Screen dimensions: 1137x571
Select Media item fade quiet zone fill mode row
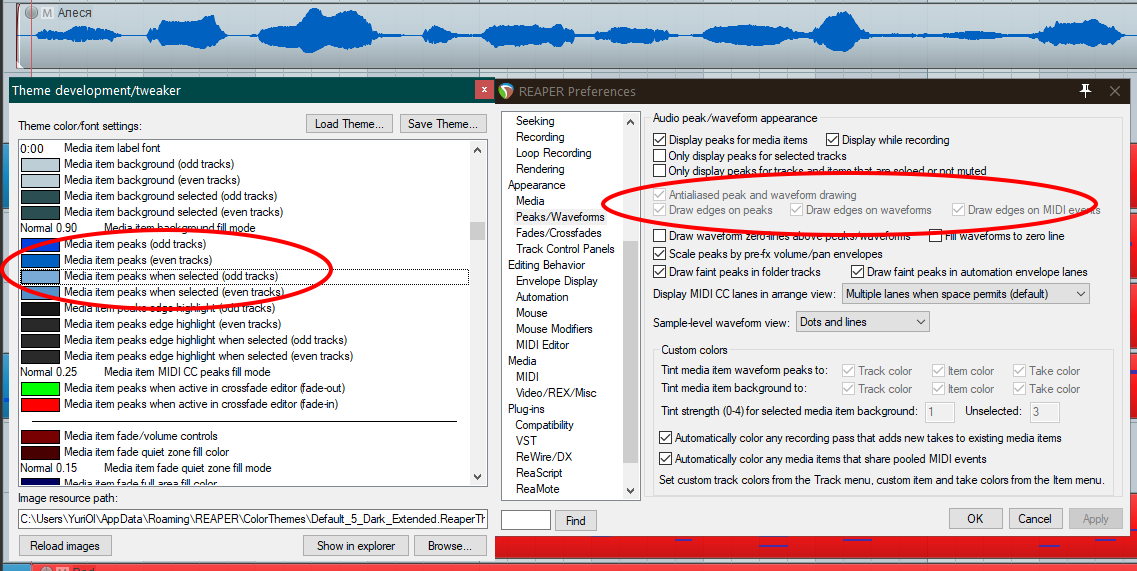(244, 468)
